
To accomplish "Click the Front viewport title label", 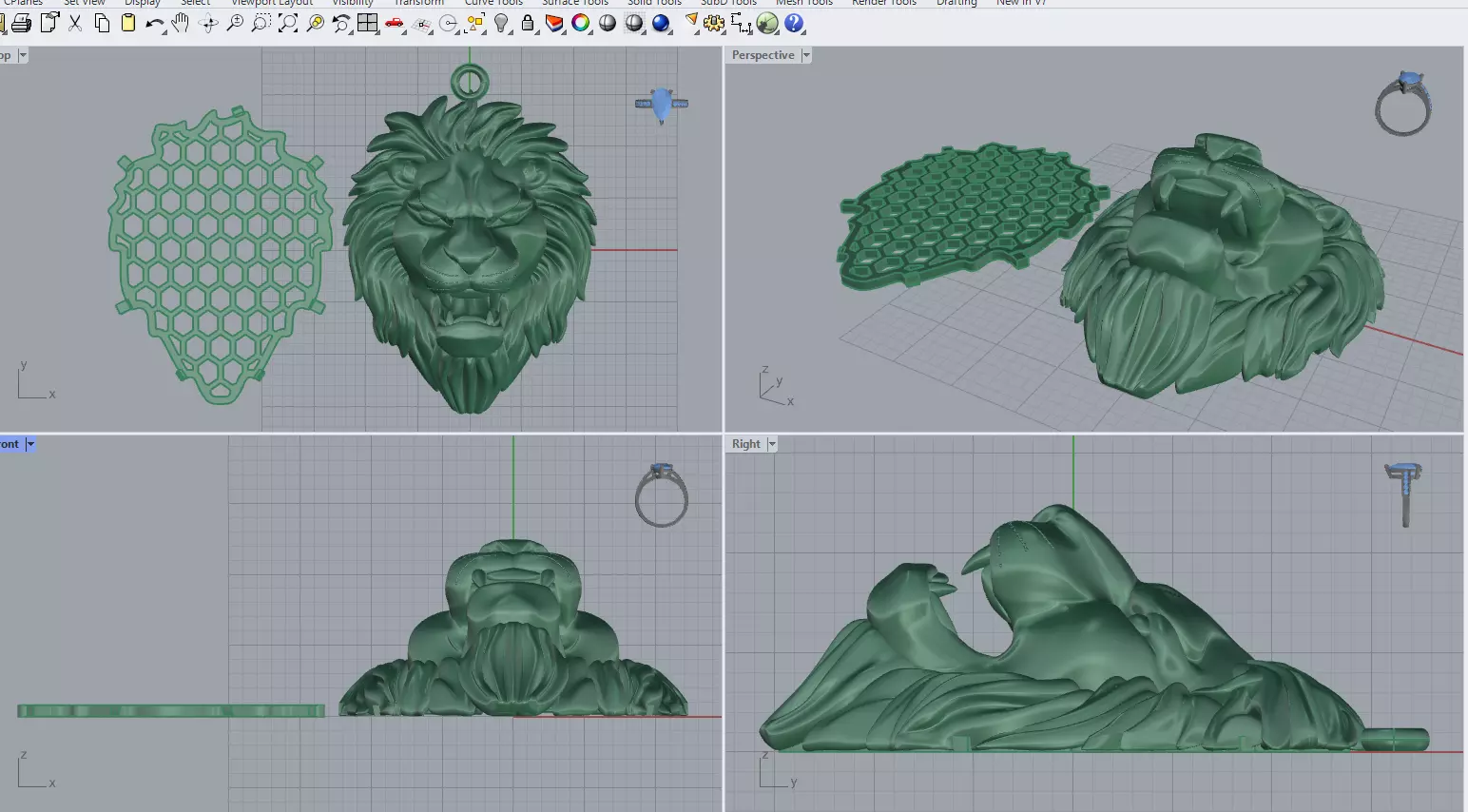I will pyautogui.click(x=10, y=444).
